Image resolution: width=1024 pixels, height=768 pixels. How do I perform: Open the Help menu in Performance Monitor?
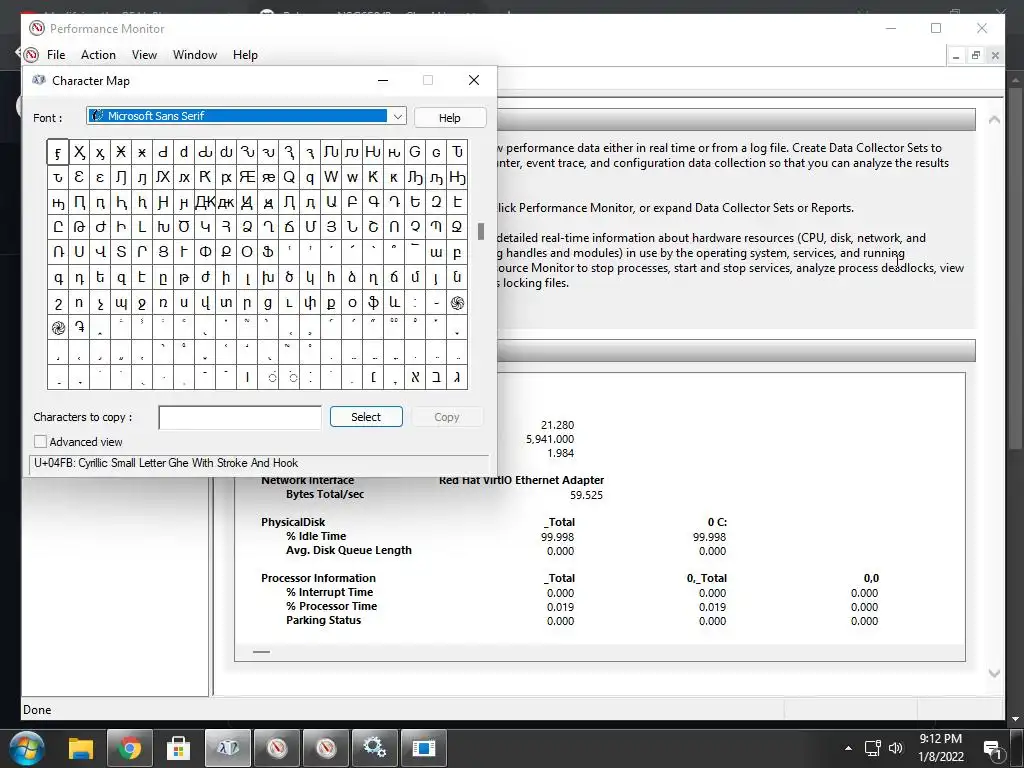pos(245,55)
